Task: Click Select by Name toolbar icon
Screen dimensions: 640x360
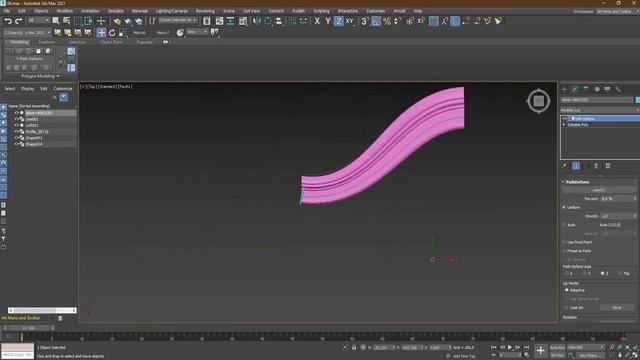Action: click(67, 21)
